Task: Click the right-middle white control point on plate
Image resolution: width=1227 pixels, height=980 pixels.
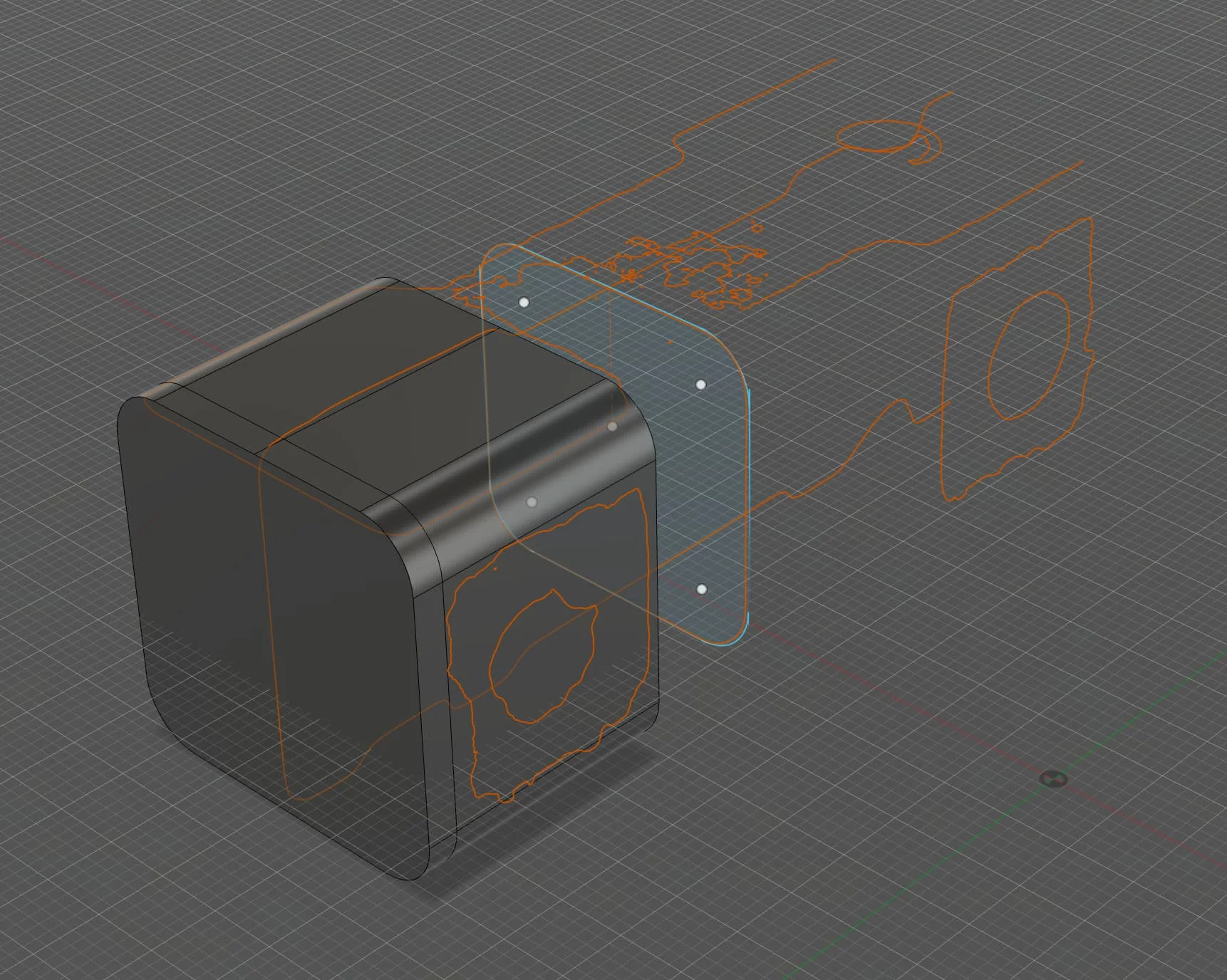Action: click(x=701, y=385)
